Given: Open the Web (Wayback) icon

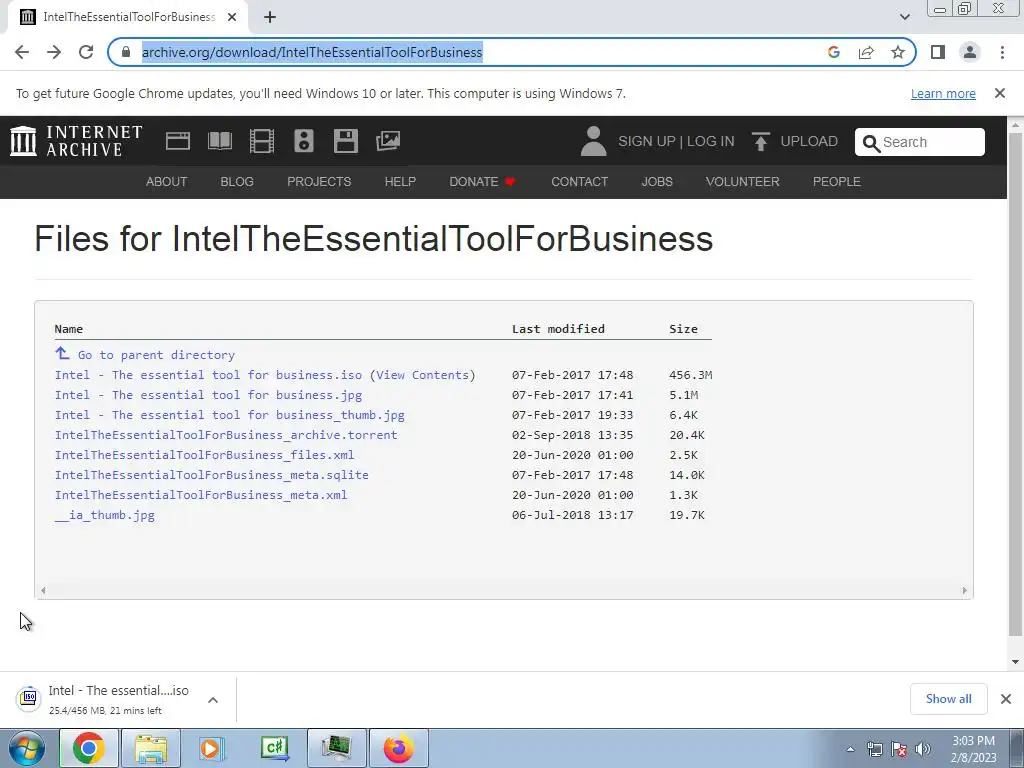Looking at the screenshot, I should pyautogui.click(x=178, y=141).
